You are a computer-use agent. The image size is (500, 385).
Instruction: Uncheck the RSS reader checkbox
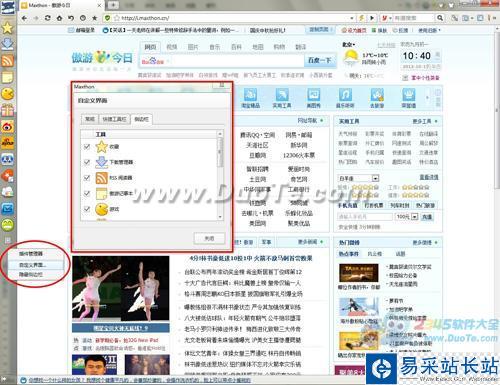click(87, 178)
